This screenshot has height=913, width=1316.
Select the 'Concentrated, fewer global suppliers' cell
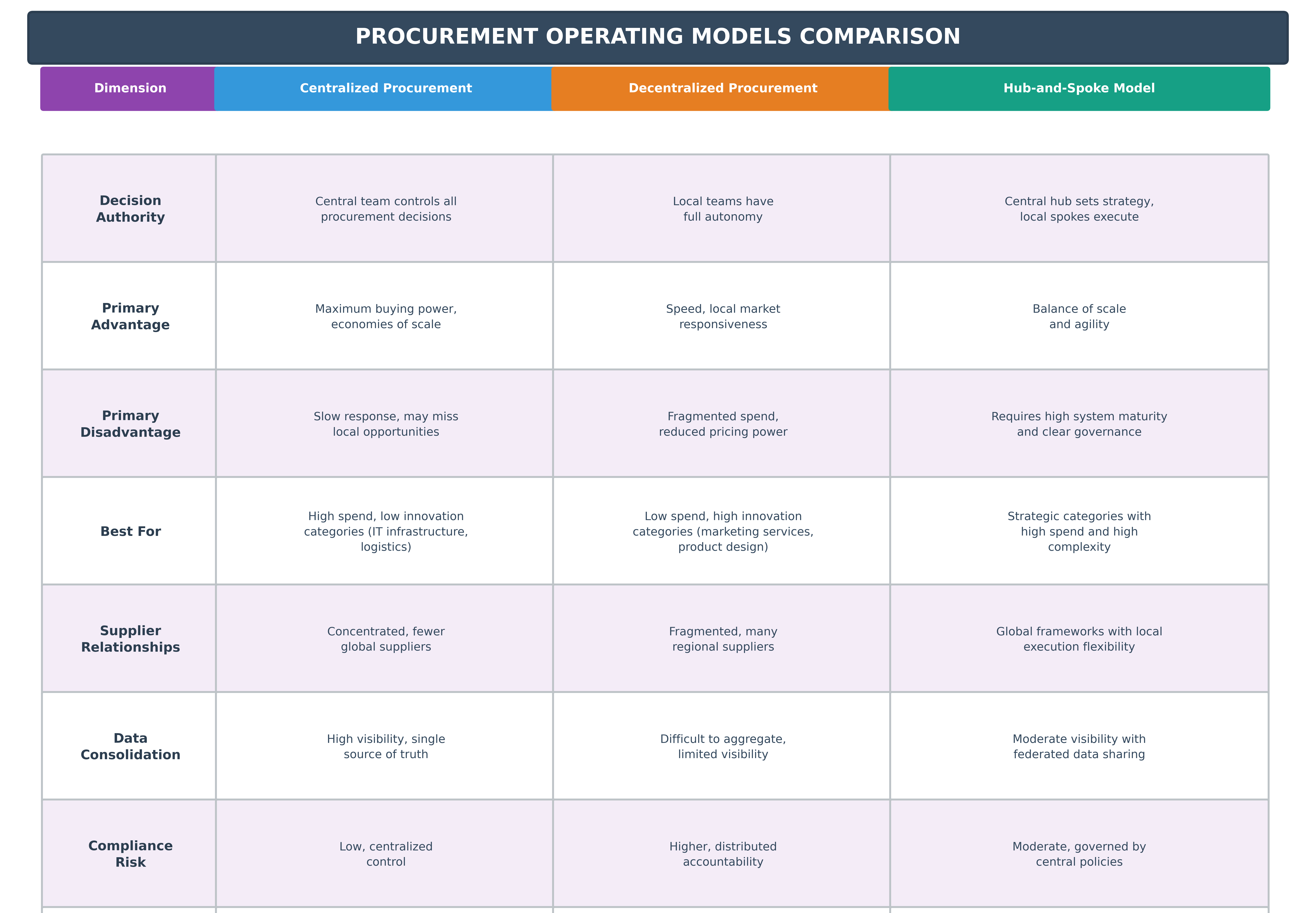(386, 639)
